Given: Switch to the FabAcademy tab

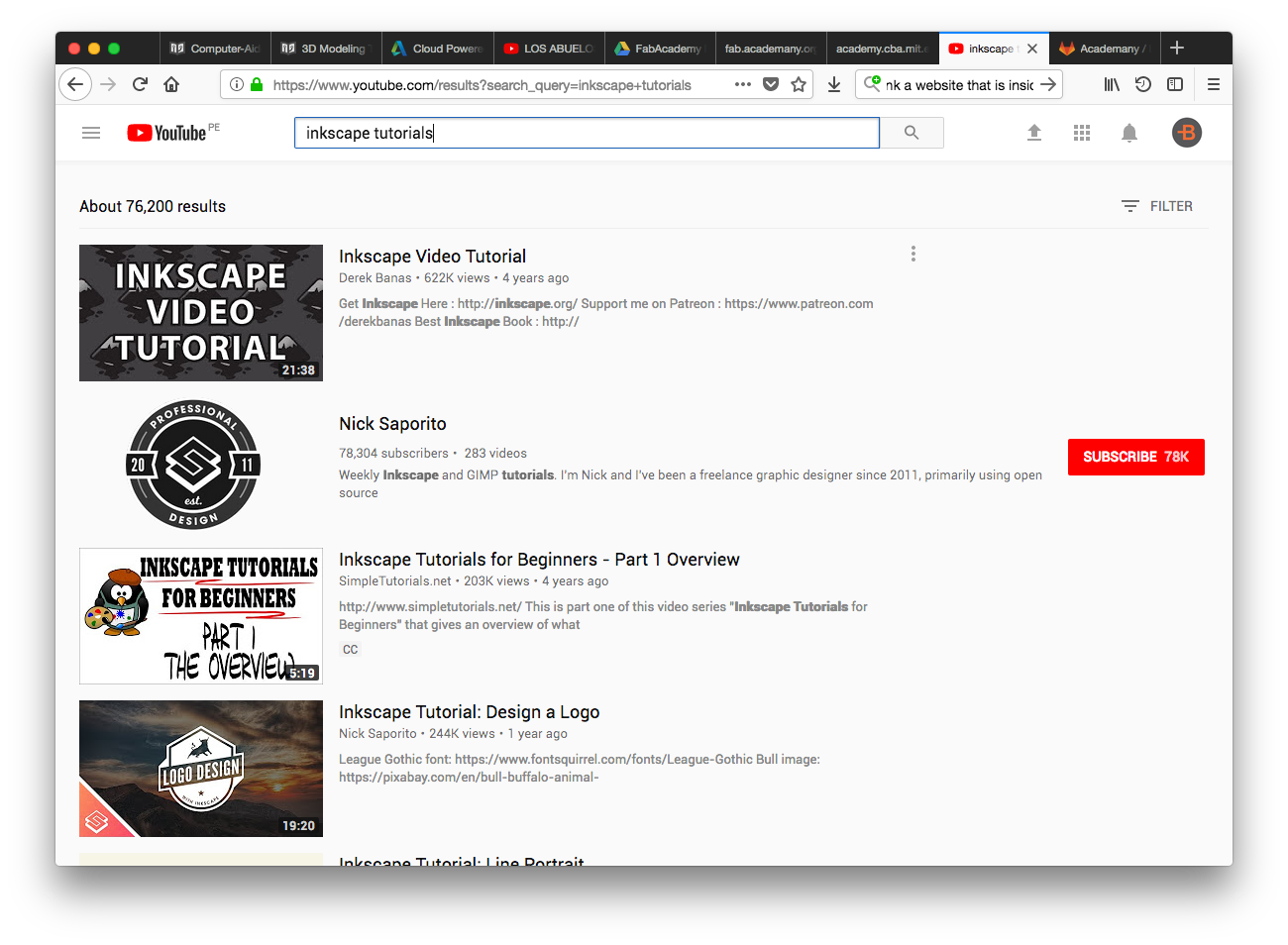Looking at the screenshot, I should point(659,49).
